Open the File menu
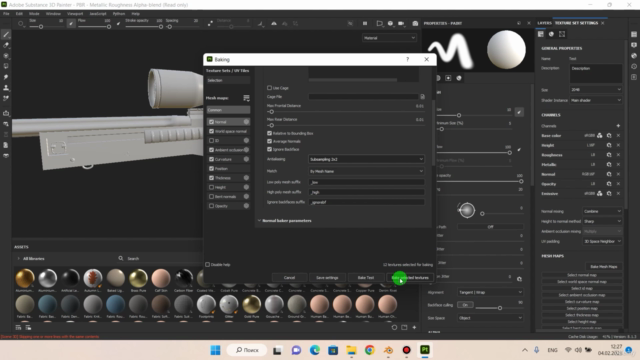Viewport: 640px width, 360px height. (x=6, y=14)
